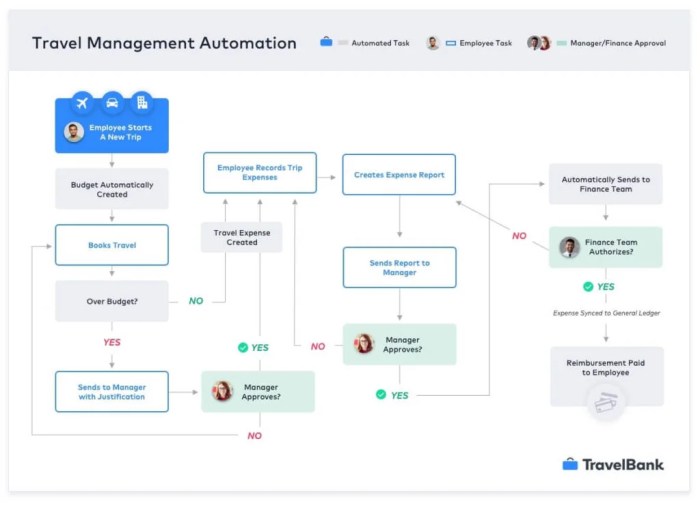Viewport: 700px width, 510px height.
Task: Click the manager avatar below Sends Report to Manager
Action: 364,344
